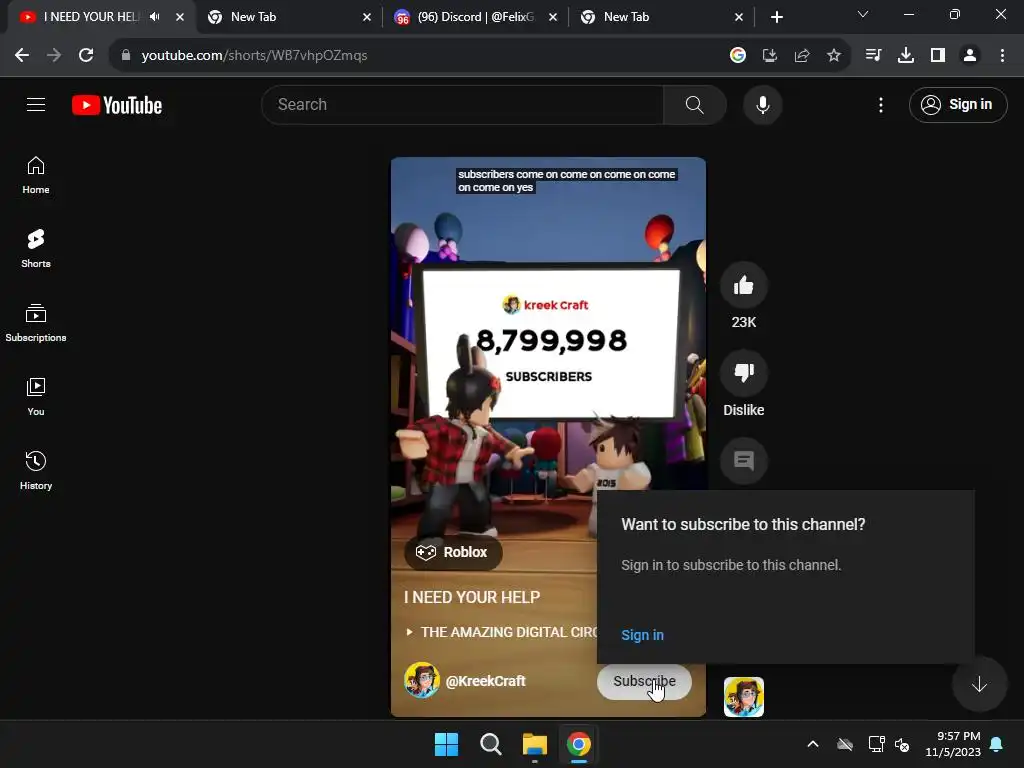Click muted volume tray icon

pos(902,744)
